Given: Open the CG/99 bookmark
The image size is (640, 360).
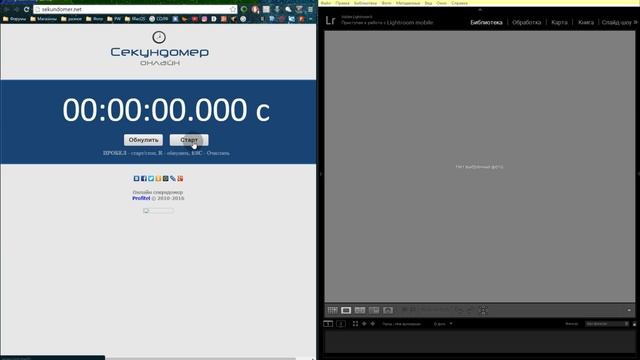Looking at the screenshot, I should (x=159, y=19).
